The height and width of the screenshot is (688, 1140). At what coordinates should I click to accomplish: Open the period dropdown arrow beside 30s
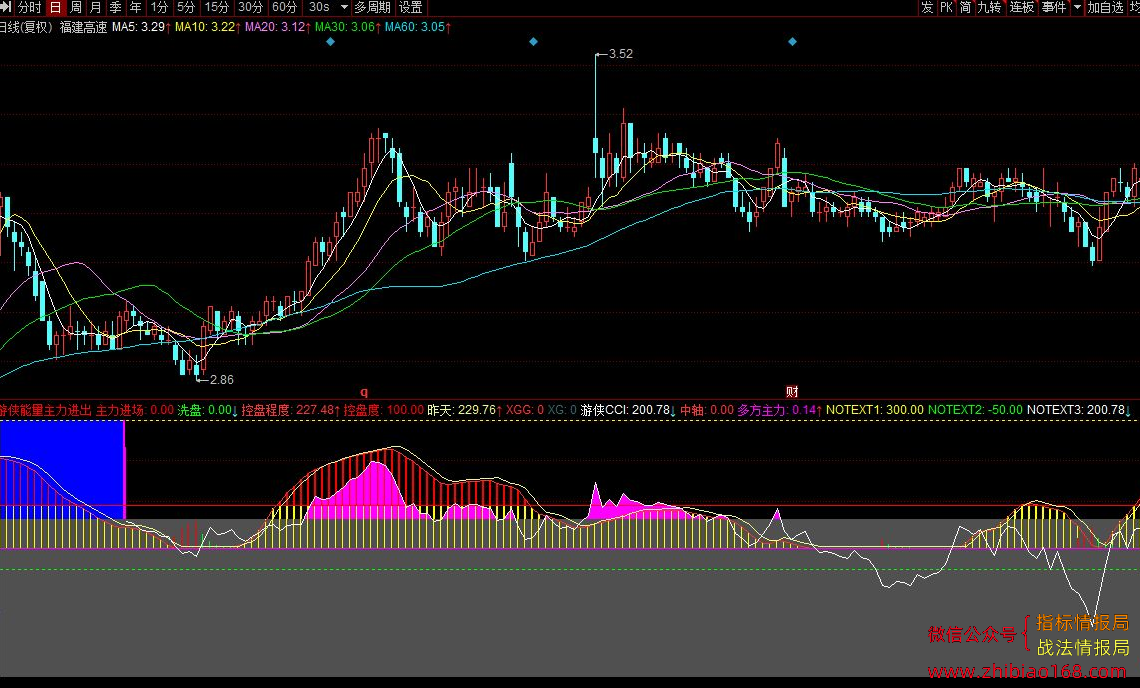pyautogui.click(x=344, y=7)
